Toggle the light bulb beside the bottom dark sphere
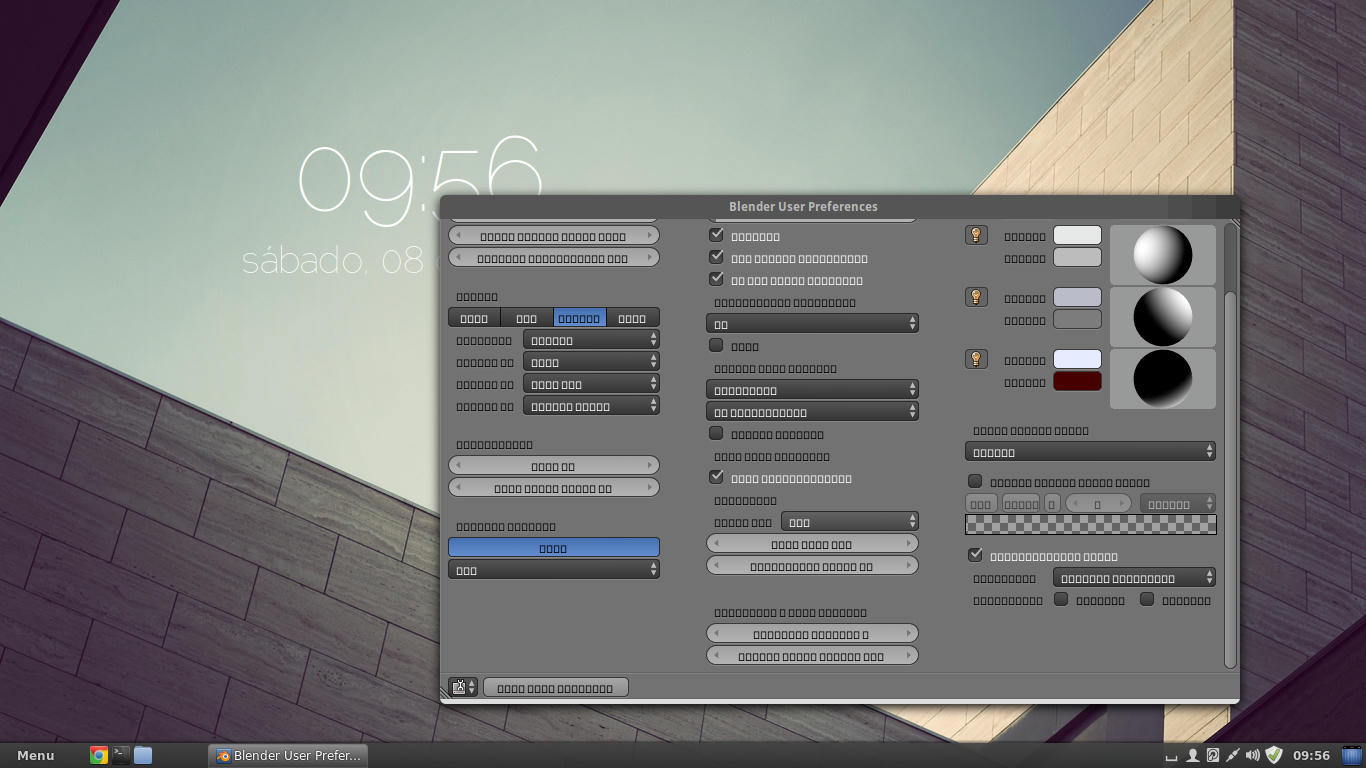This screenshot has height=768, width=1366. [x=976, y=359]
